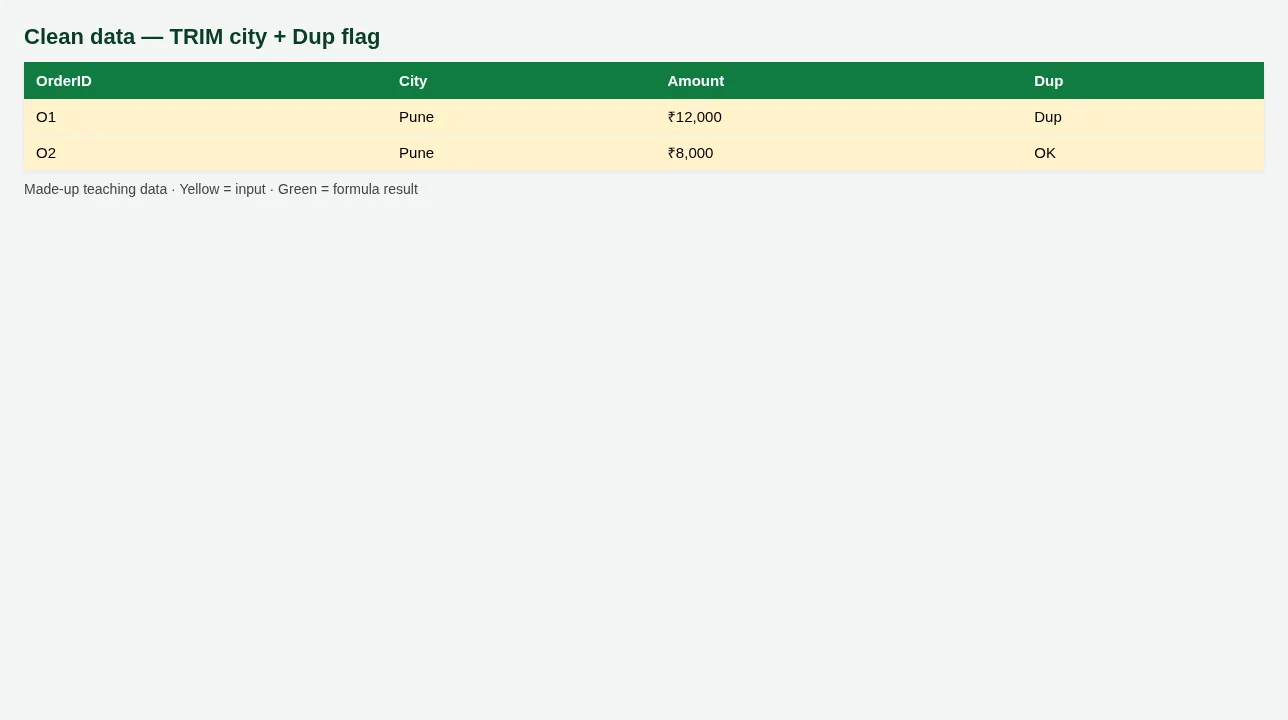Image resolution: width=1288 pixels, height=720 pixels.
Task: Select the ₹8,000 amount cell
Action: (839, 153)
